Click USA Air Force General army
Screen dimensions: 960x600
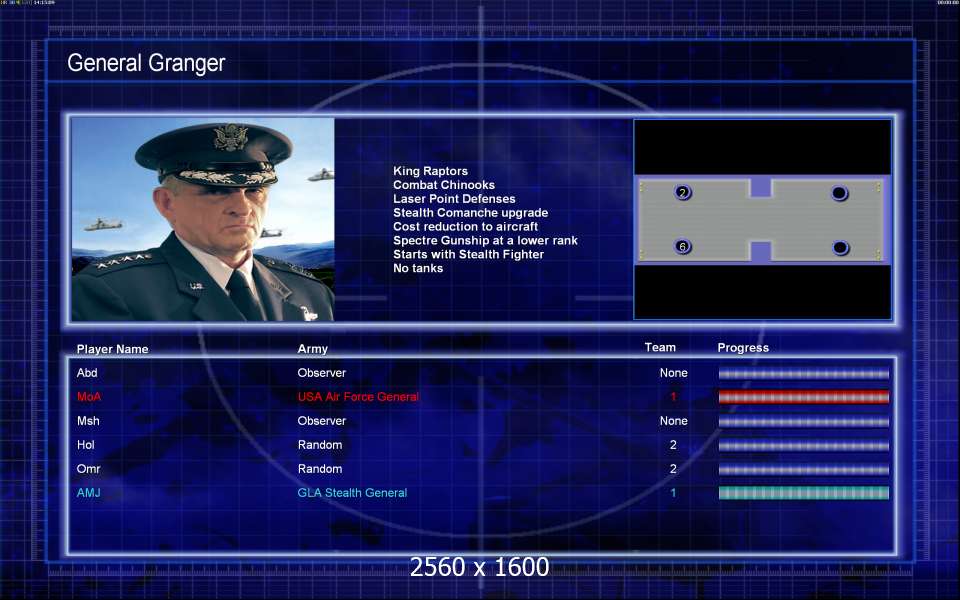click(x=358, y=397)
